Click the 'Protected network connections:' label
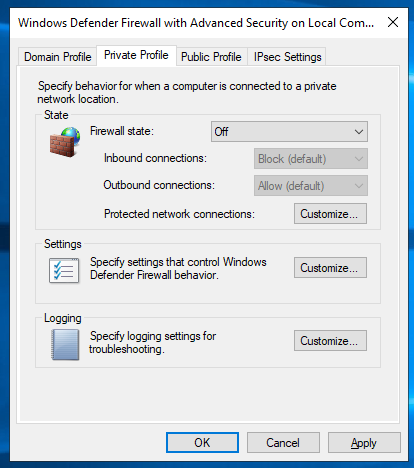The width and height of the screenshot is (414, 468). [x=179, y=214]
